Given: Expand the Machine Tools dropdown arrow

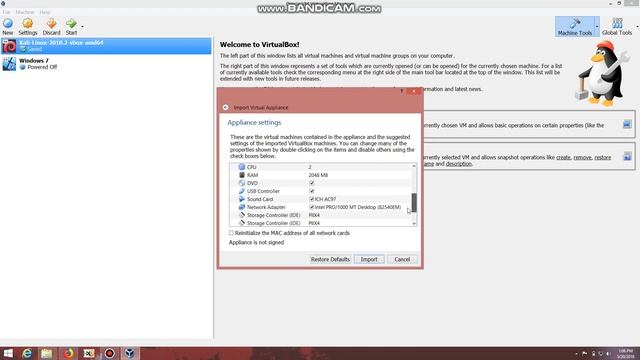Looking at the screenshot, I should pyautogui.click(x=597, y=27).
